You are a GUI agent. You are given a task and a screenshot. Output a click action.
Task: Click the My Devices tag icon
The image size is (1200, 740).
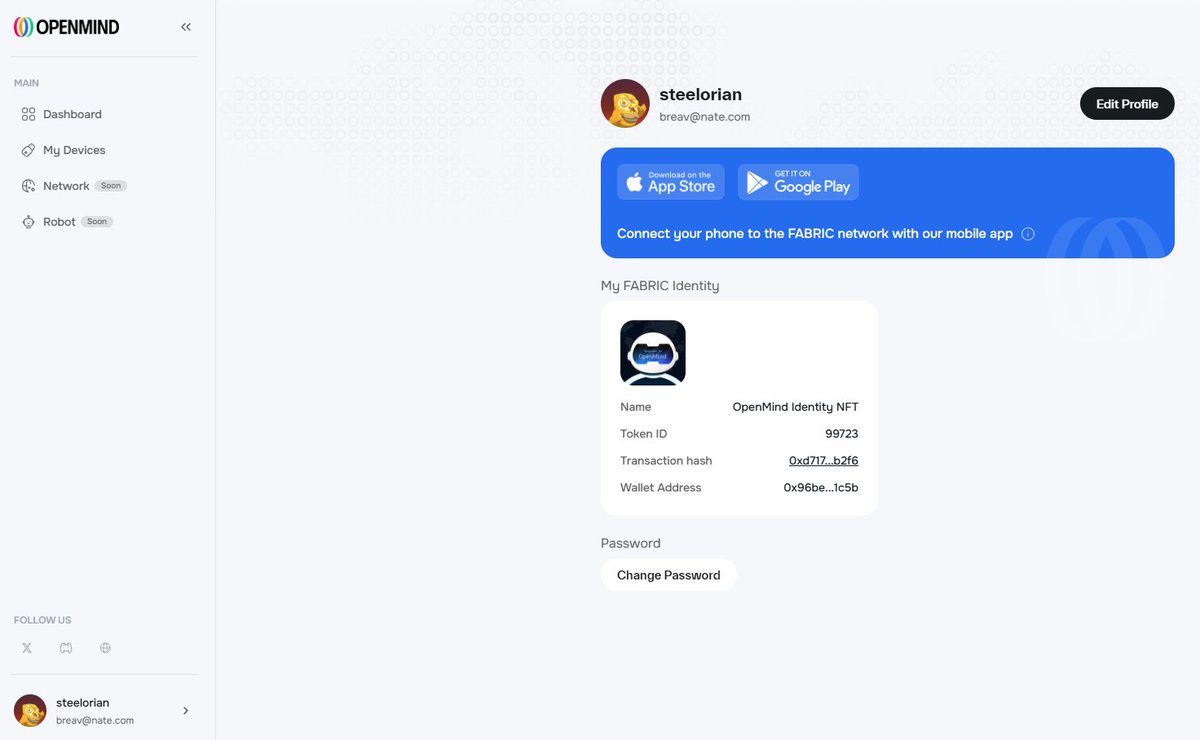tap(29, 150)
